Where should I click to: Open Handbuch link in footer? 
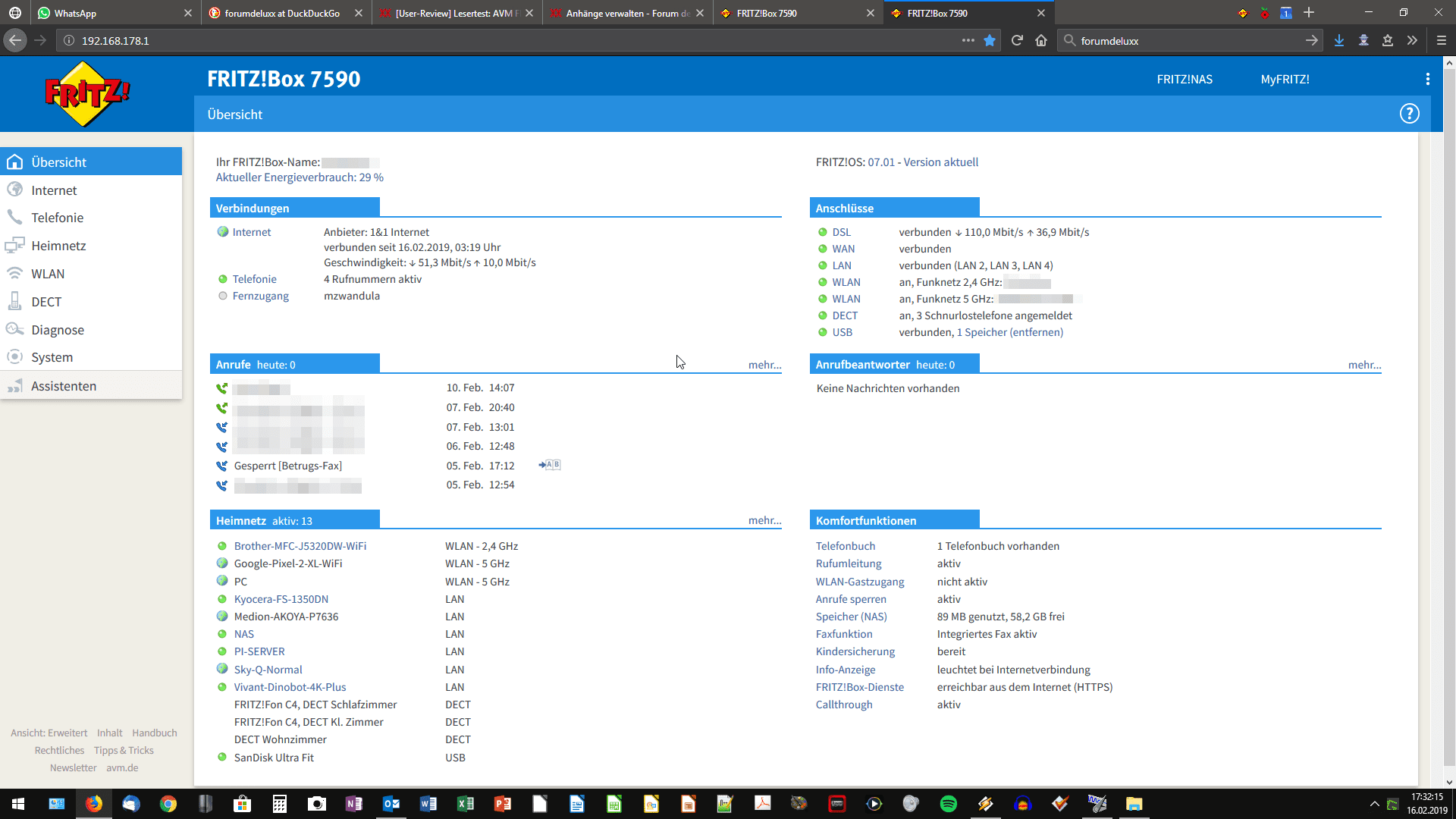(x=155, y=733)
